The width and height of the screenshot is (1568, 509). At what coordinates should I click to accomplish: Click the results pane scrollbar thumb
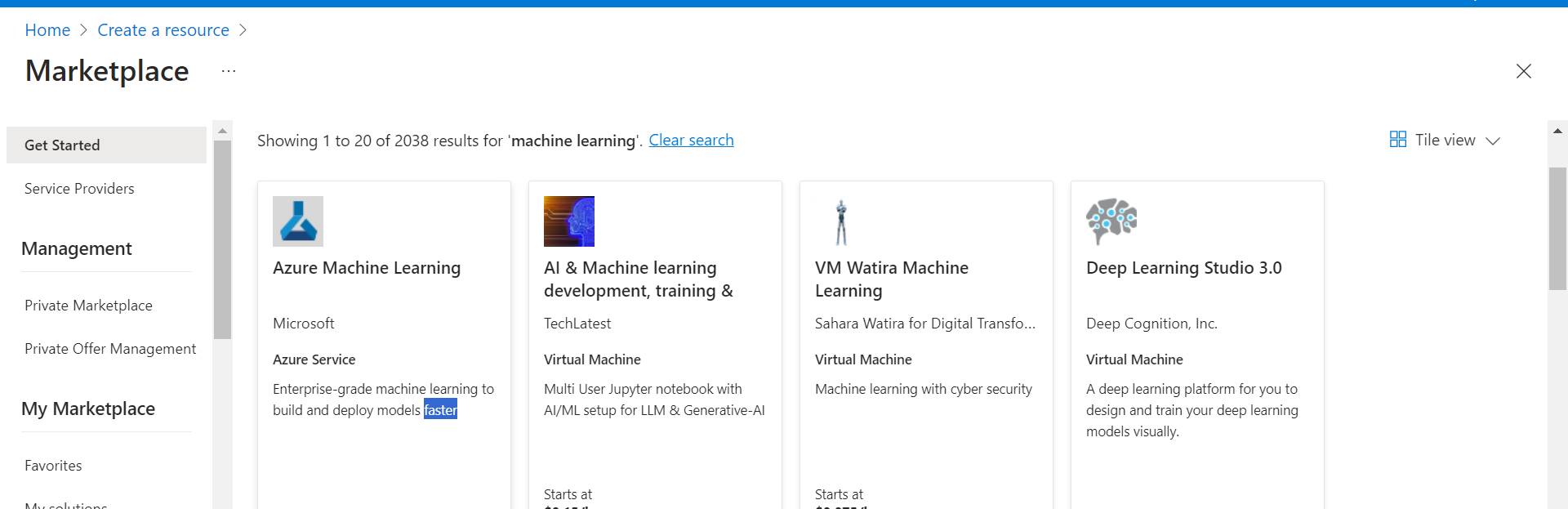pos(1557,228)
